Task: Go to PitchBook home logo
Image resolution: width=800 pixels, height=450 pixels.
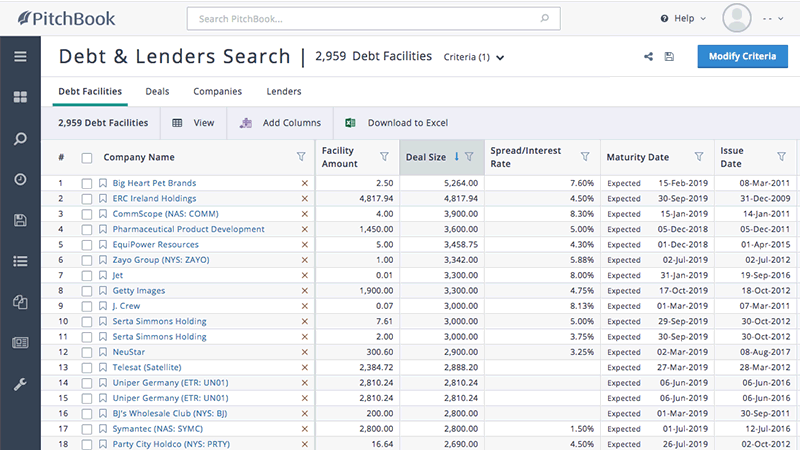Action: [x=67, y=19]
